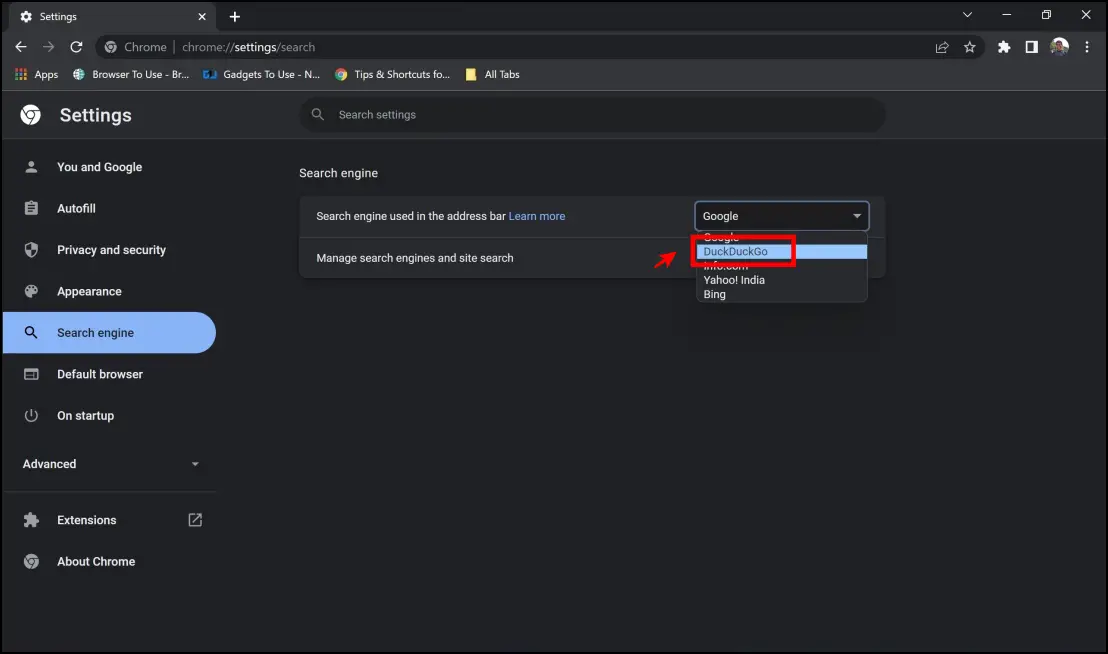Select Search engine in sidebar
The width and height of the screenshot is (1108, 654).
pyautogui.click(x=110, y=333)
